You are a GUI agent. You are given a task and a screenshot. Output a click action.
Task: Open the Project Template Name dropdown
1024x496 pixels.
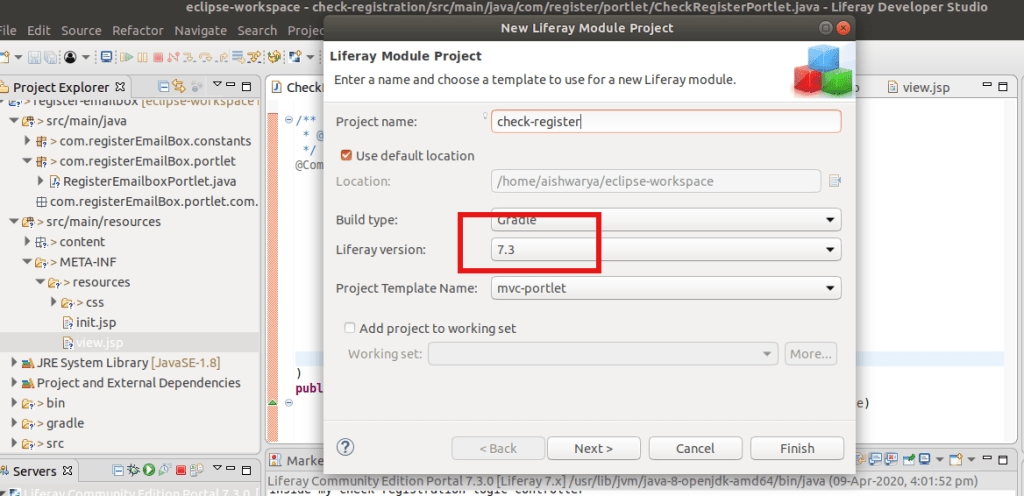click(666, 289)
